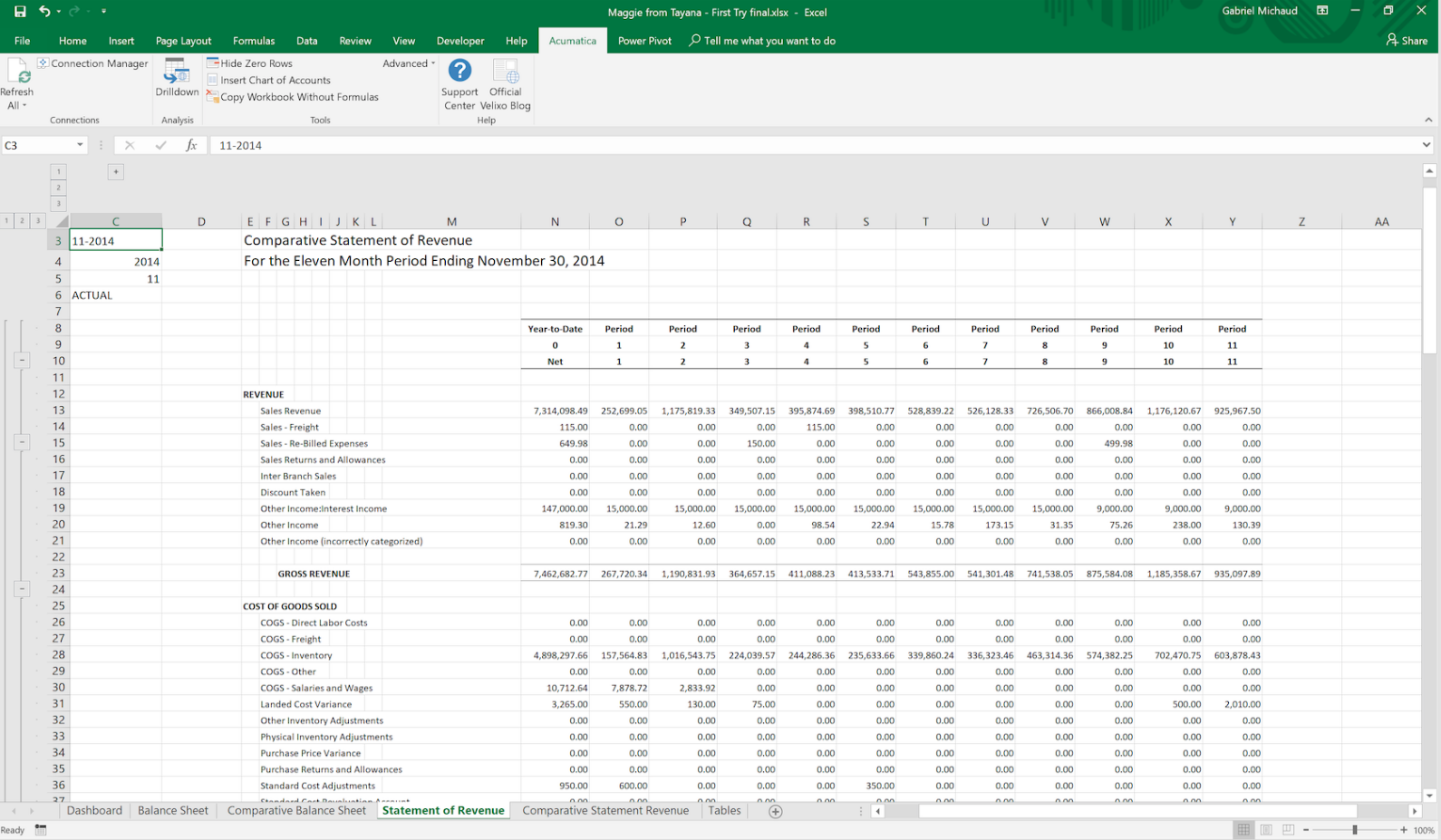The image size is (1441, 840).
Task: Click the formula bar Cancel X icon
Action: click(130, 145)
